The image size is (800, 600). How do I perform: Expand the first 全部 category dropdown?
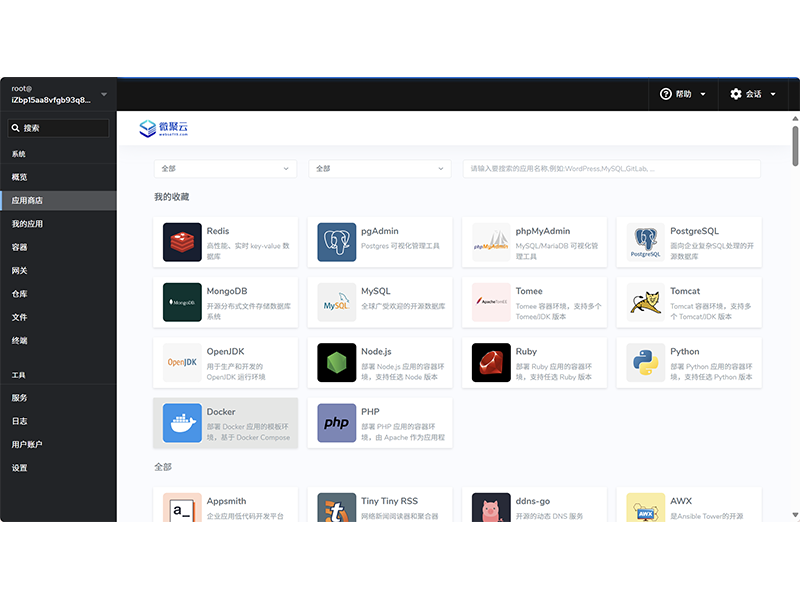226,169
